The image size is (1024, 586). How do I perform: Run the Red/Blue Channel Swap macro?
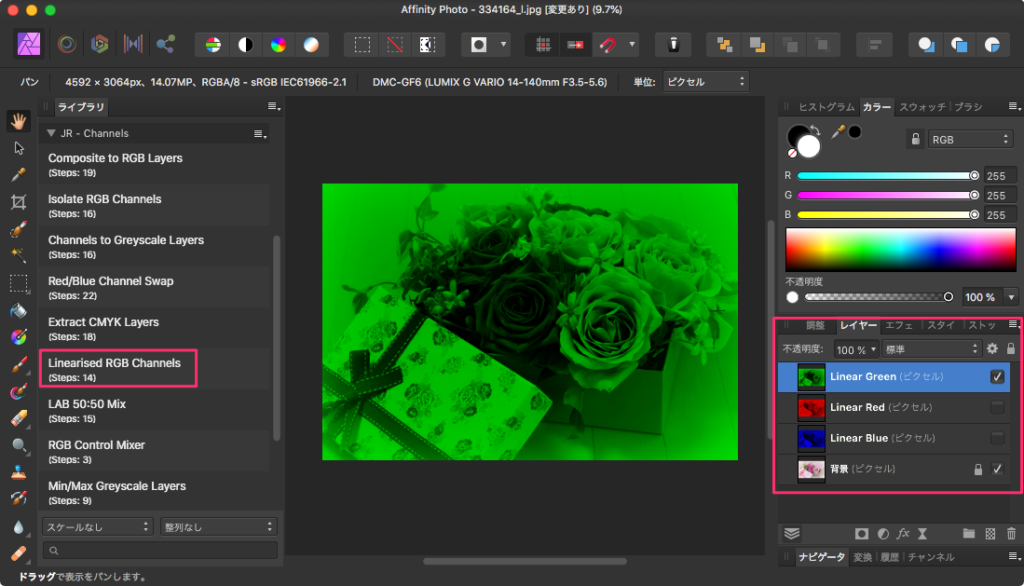111,286
